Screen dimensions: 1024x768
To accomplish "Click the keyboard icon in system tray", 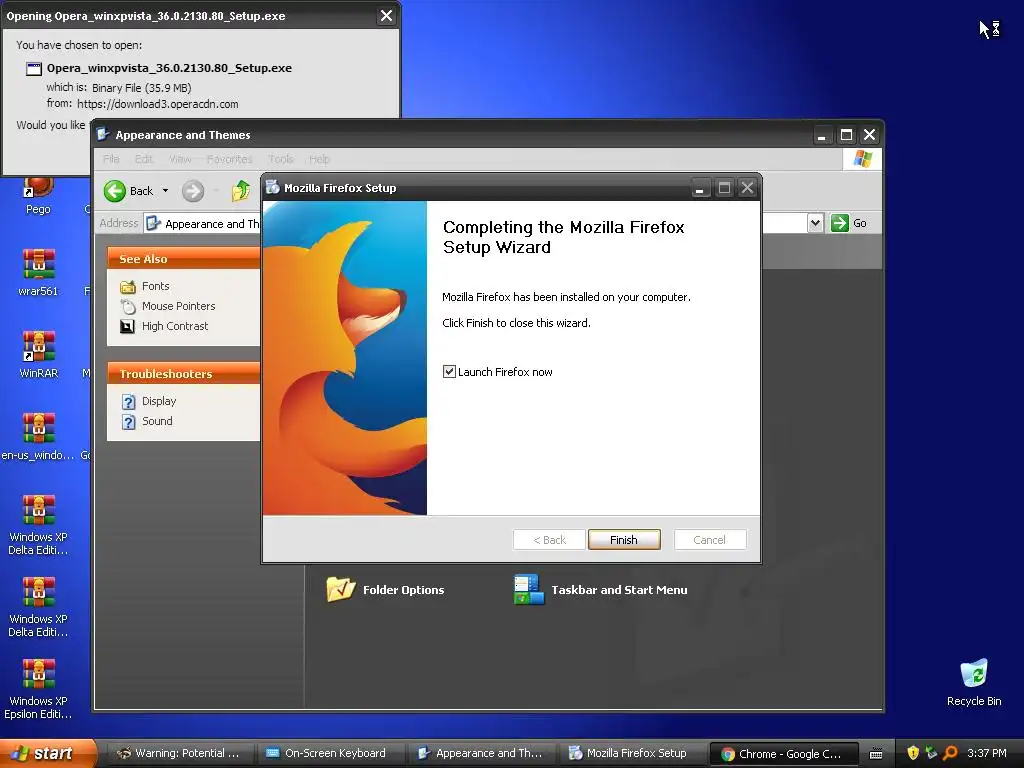I will point(876,754).
